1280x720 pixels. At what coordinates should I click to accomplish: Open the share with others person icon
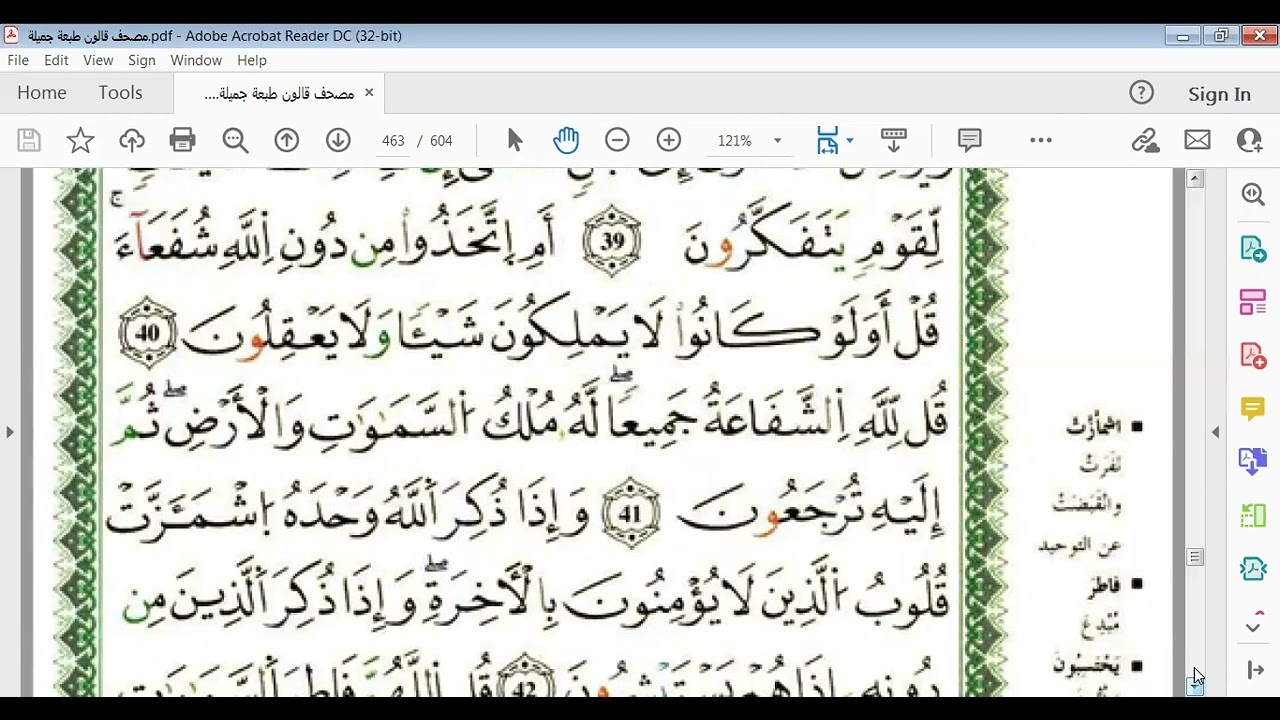click(x=1249, y=140)
